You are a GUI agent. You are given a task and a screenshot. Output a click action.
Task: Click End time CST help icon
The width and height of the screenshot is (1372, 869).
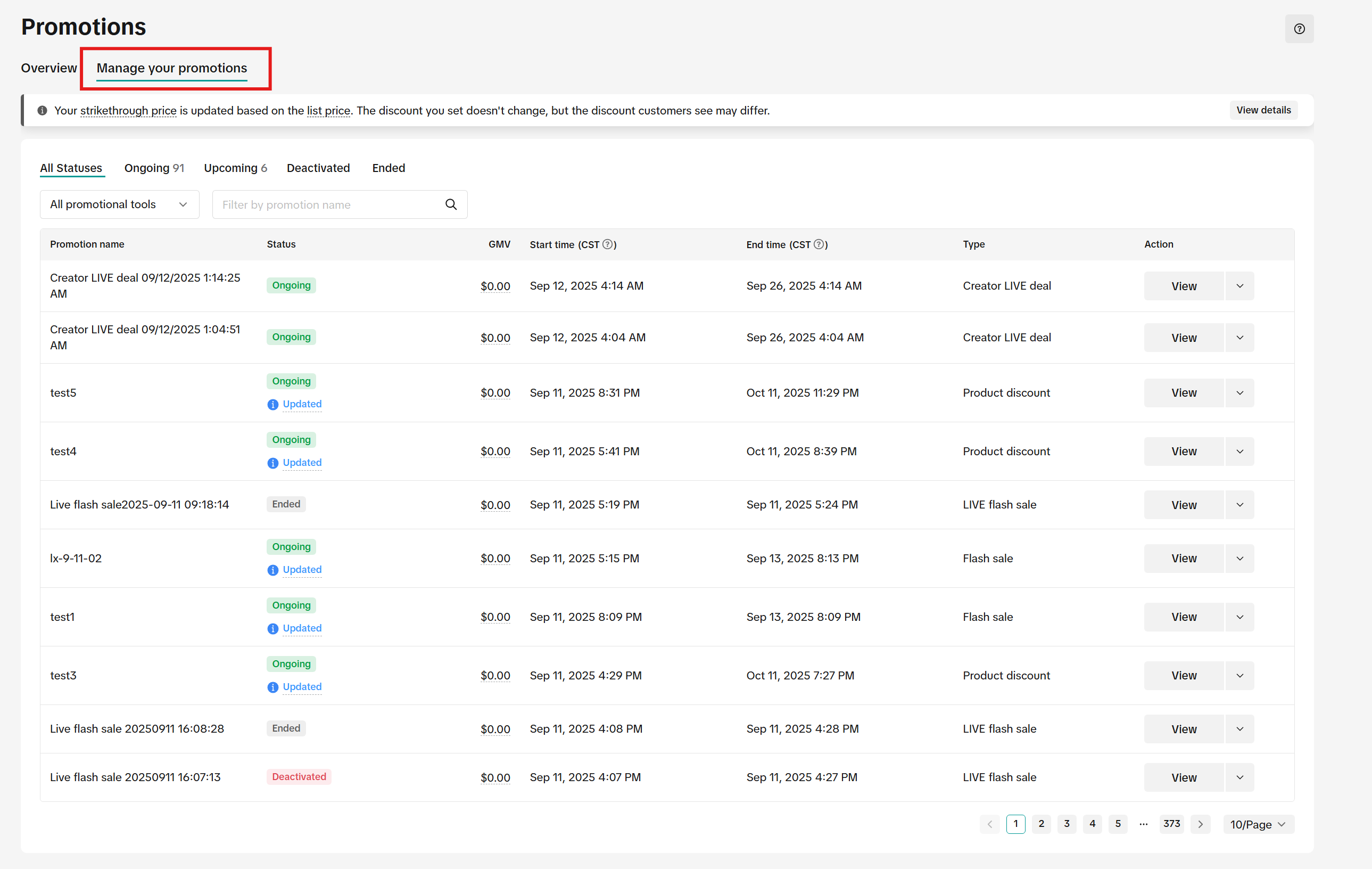coord(819,244)
